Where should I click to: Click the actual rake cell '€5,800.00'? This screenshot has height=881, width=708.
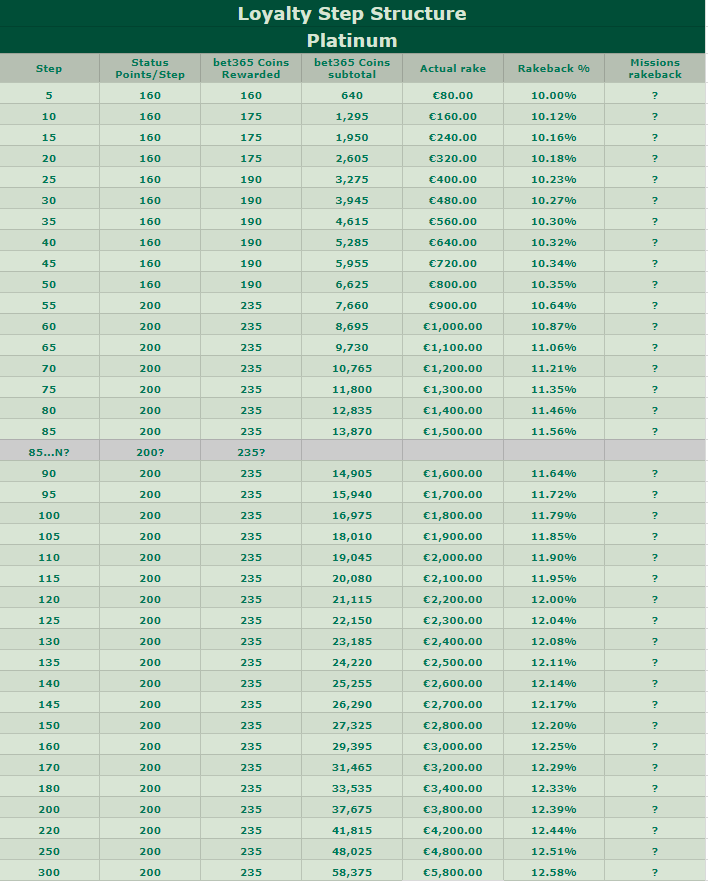pos(453,872)
